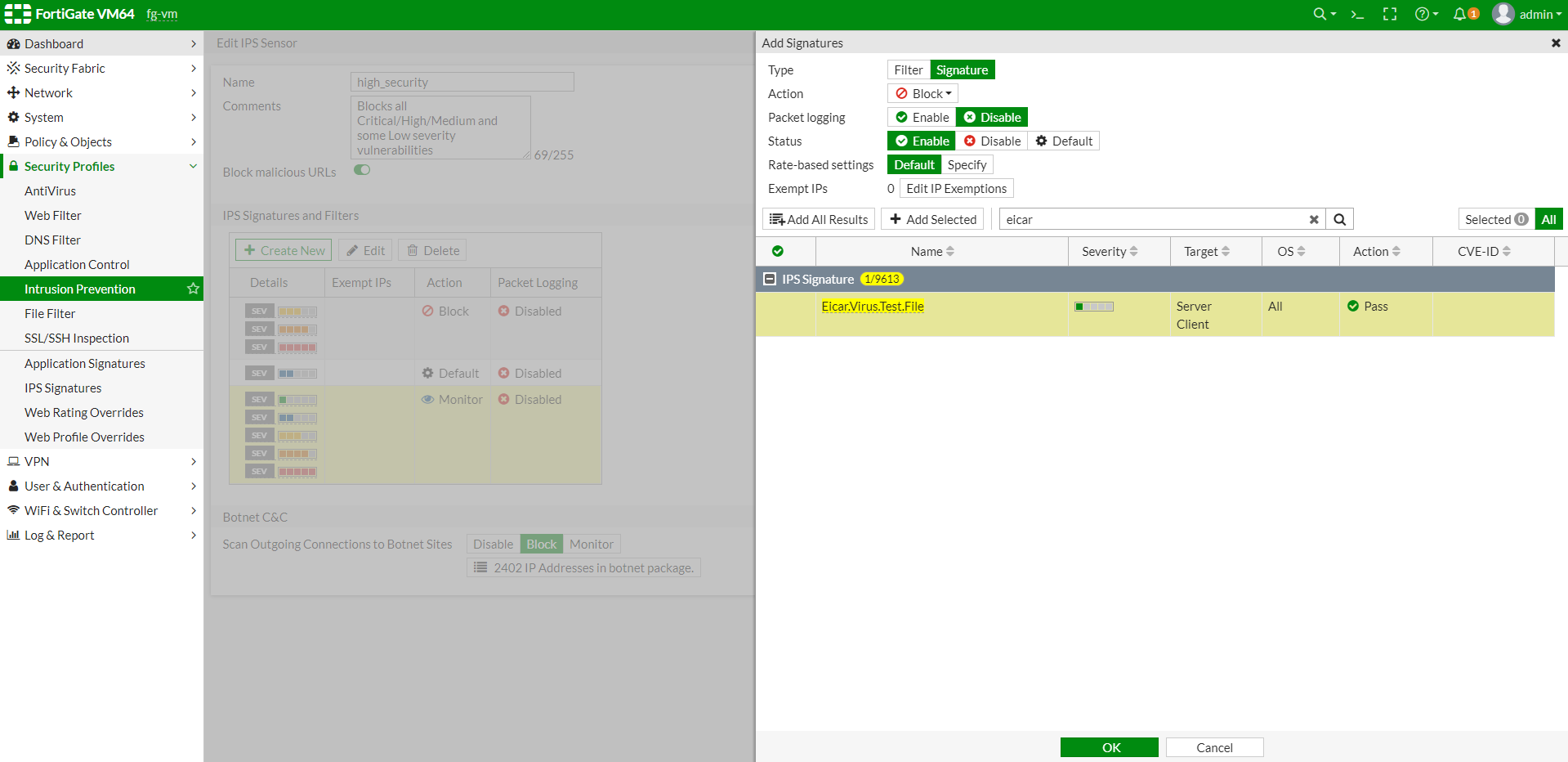The width and height of the screenshot is (1568, 762).
Task: Expand the Dashboard menu chevron
Action: [193, 43]
